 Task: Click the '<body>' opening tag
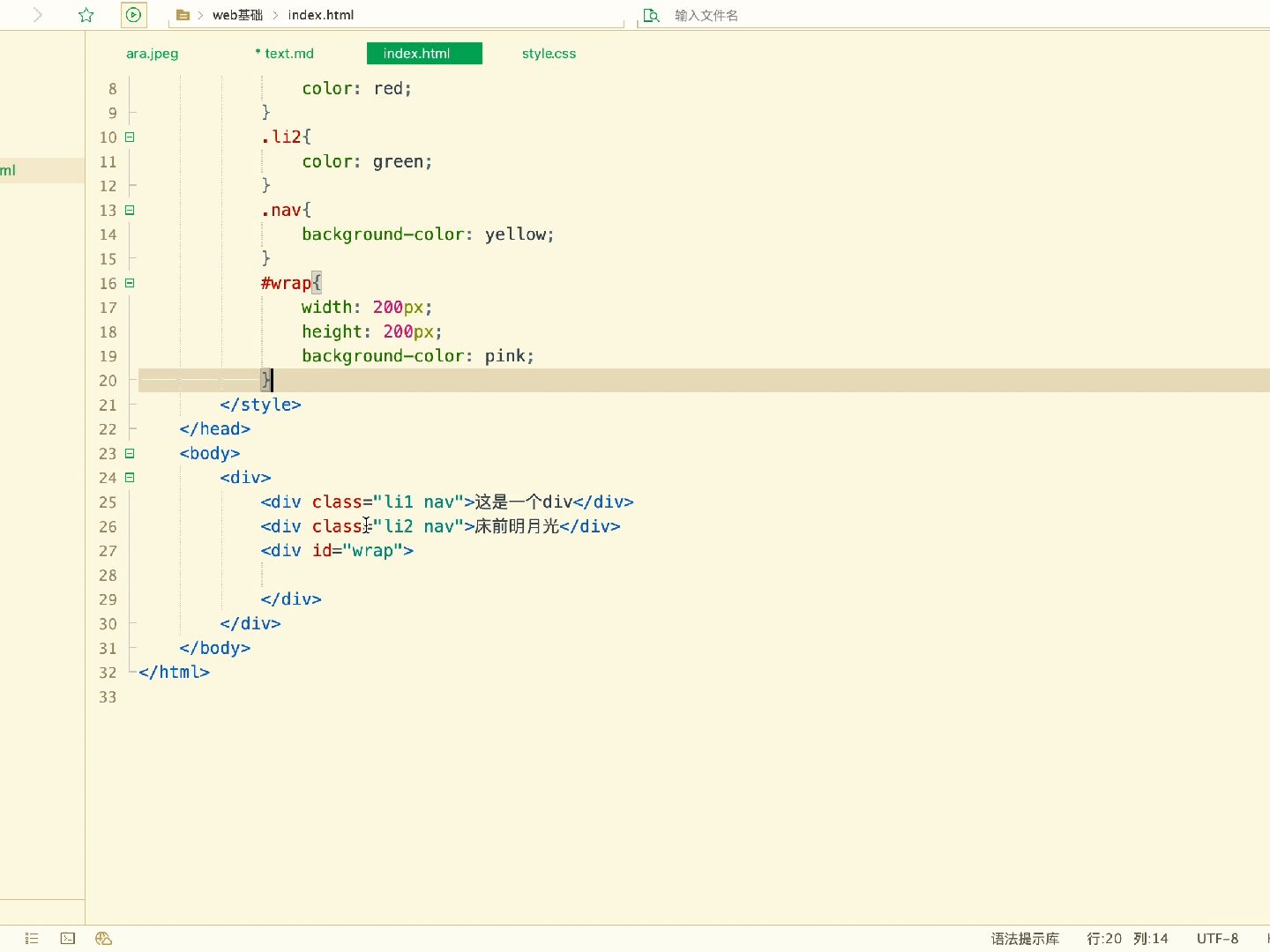(x=209, y=453)
